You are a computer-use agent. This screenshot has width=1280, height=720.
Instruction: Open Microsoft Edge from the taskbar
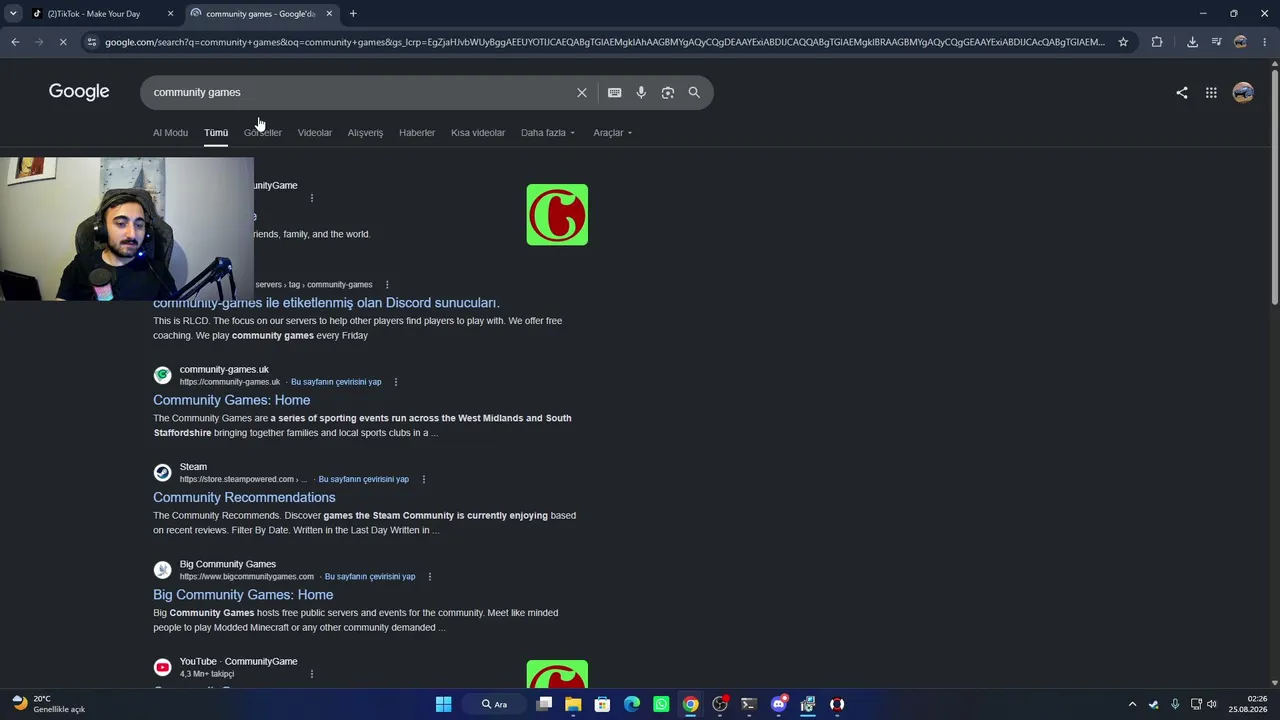632,704
